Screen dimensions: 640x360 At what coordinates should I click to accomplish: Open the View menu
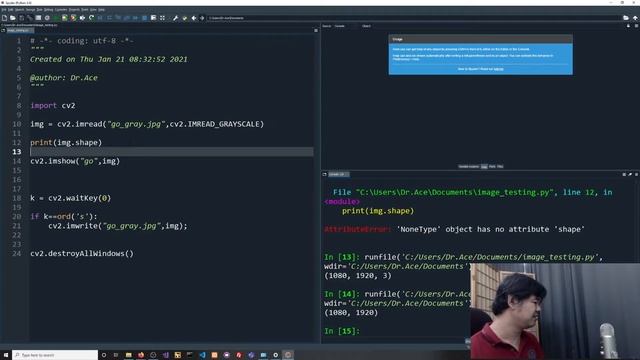(x=93, y=9)
